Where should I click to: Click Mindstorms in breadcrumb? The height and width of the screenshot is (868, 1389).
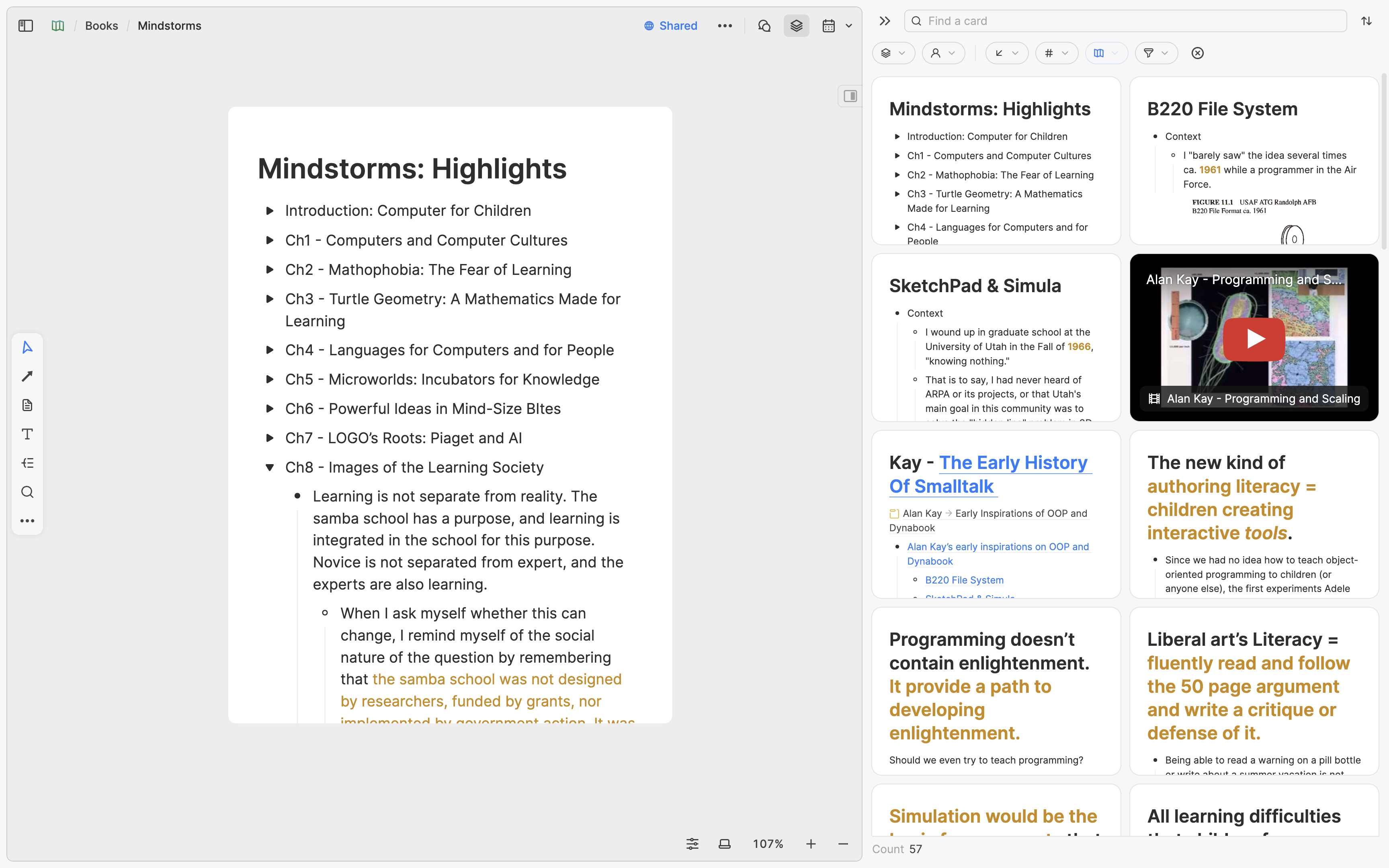pyautogui.click(x=169, y=26)
